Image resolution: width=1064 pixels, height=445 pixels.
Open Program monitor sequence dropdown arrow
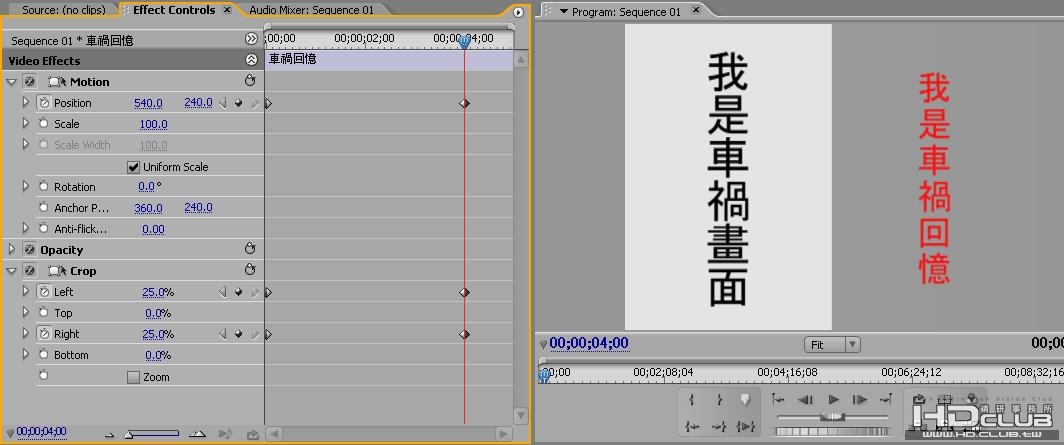(563, 12)
